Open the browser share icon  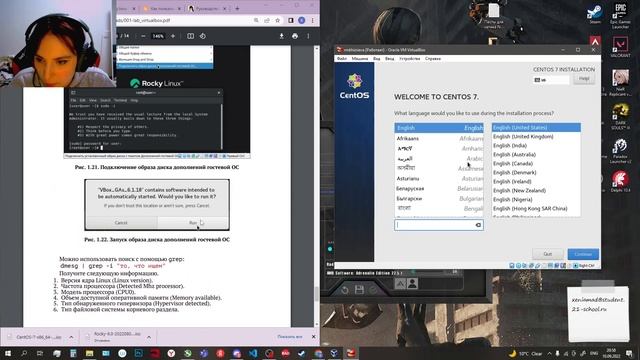(267, 20)
